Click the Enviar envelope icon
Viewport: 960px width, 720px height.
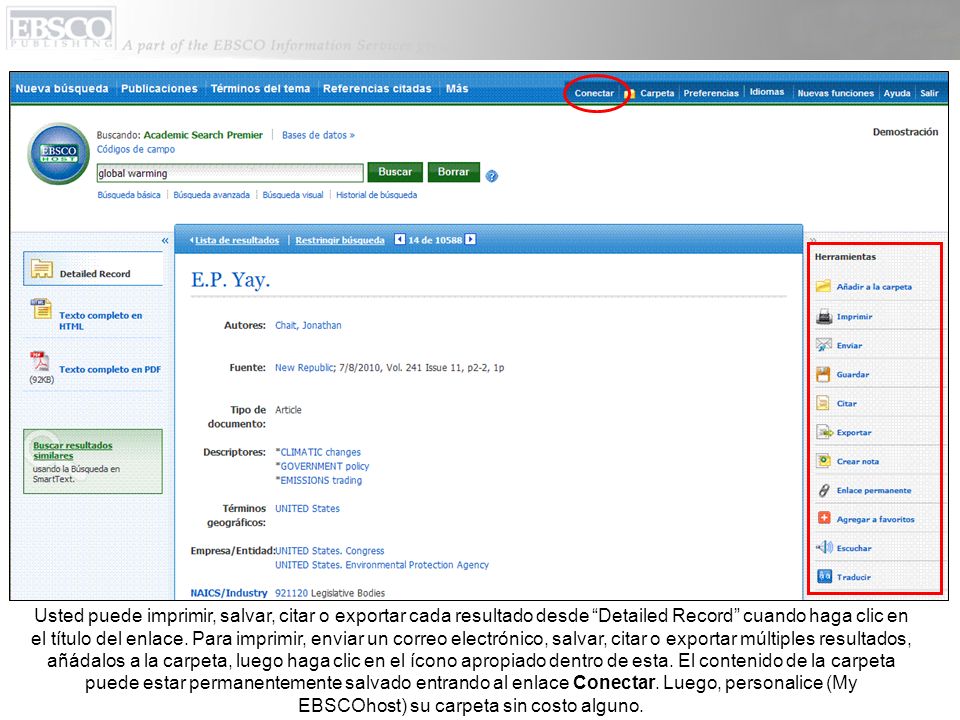(823, 345)
